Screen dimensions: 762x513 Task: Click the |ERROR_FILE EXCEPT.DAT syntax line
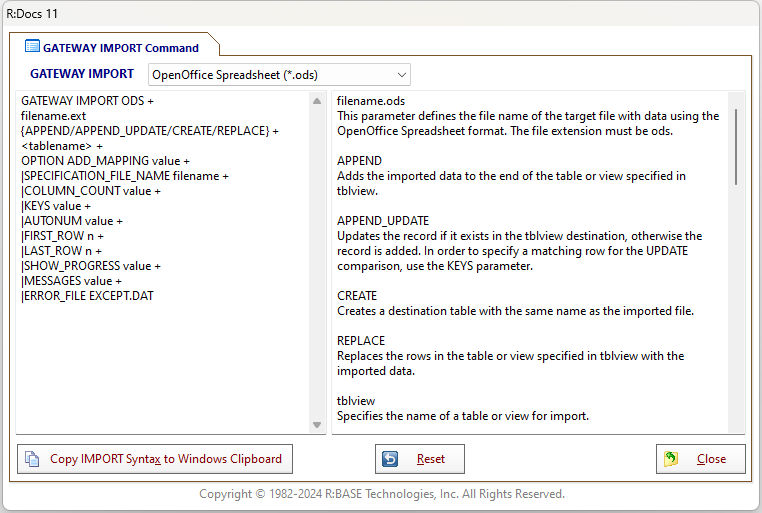pos(87,296)
